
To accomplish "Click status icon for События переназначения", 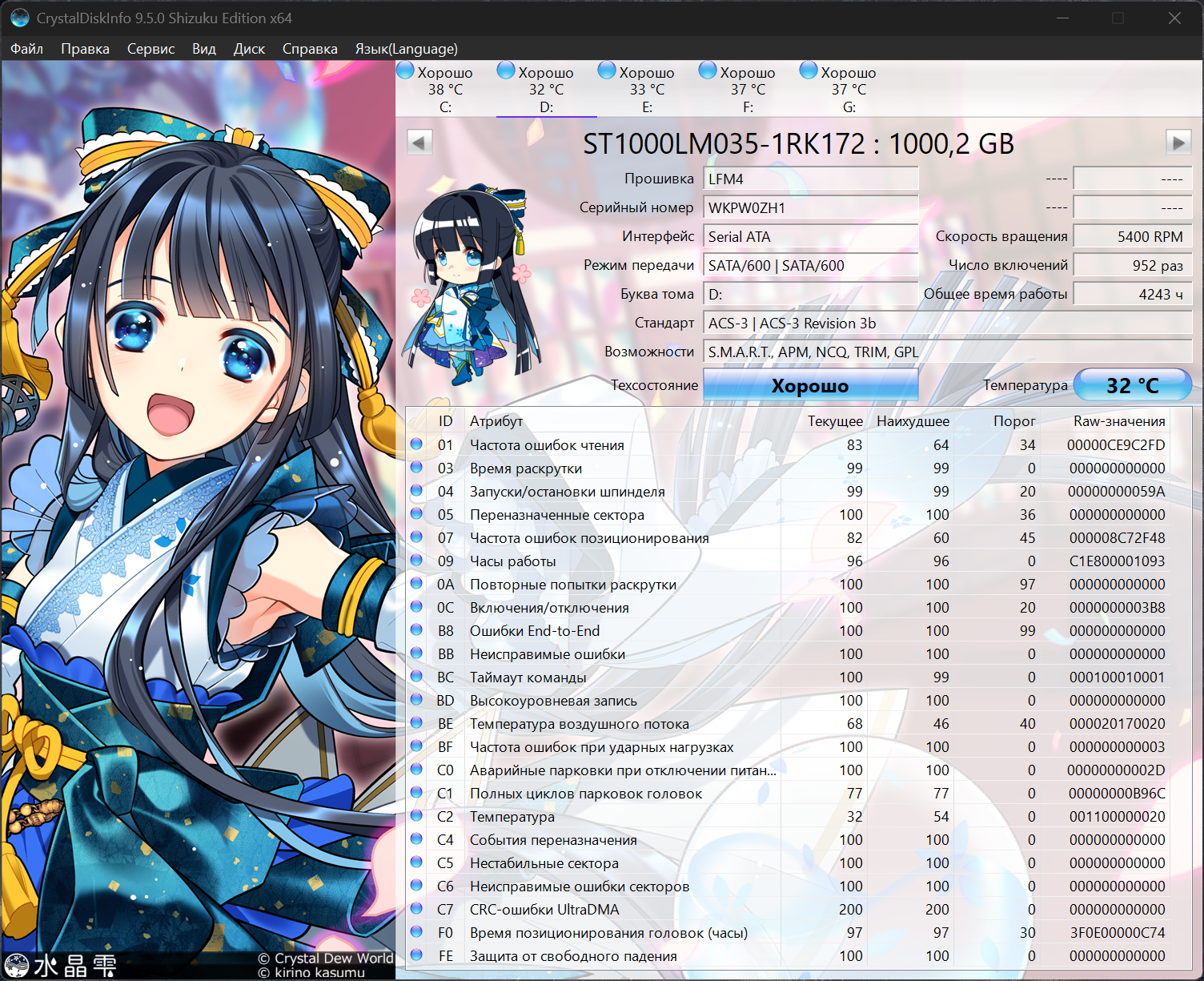I will coord(416,838).
